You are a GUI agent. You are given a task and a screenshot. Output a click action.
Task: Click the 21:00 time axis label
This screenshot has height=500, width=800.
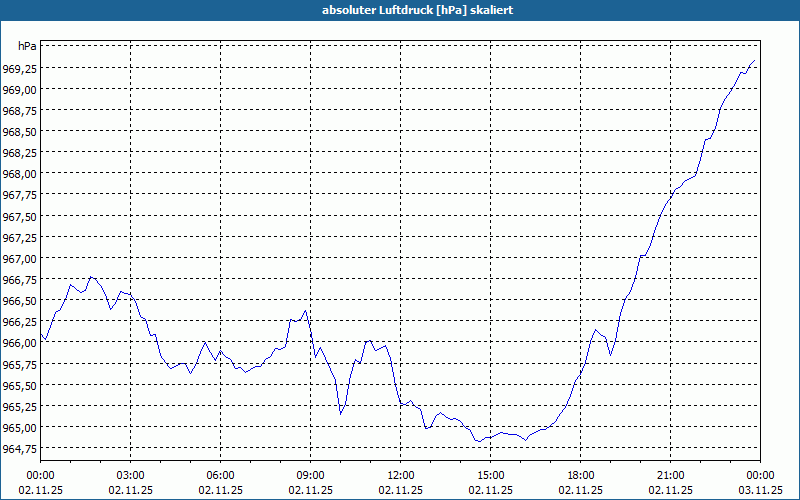pos(670,476)
